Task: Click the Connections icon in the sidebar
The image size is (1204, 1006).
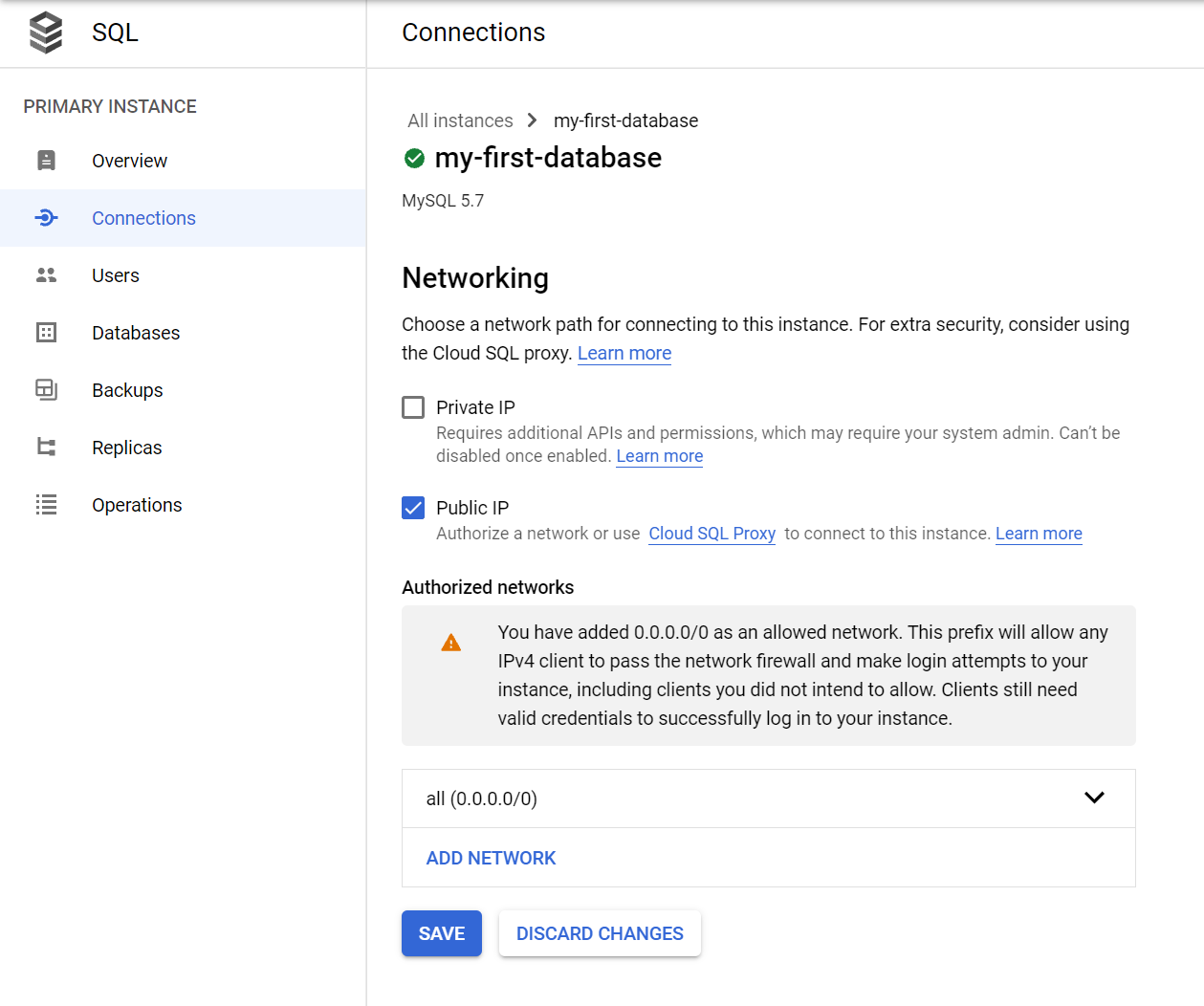Action: tap(46, 218)
